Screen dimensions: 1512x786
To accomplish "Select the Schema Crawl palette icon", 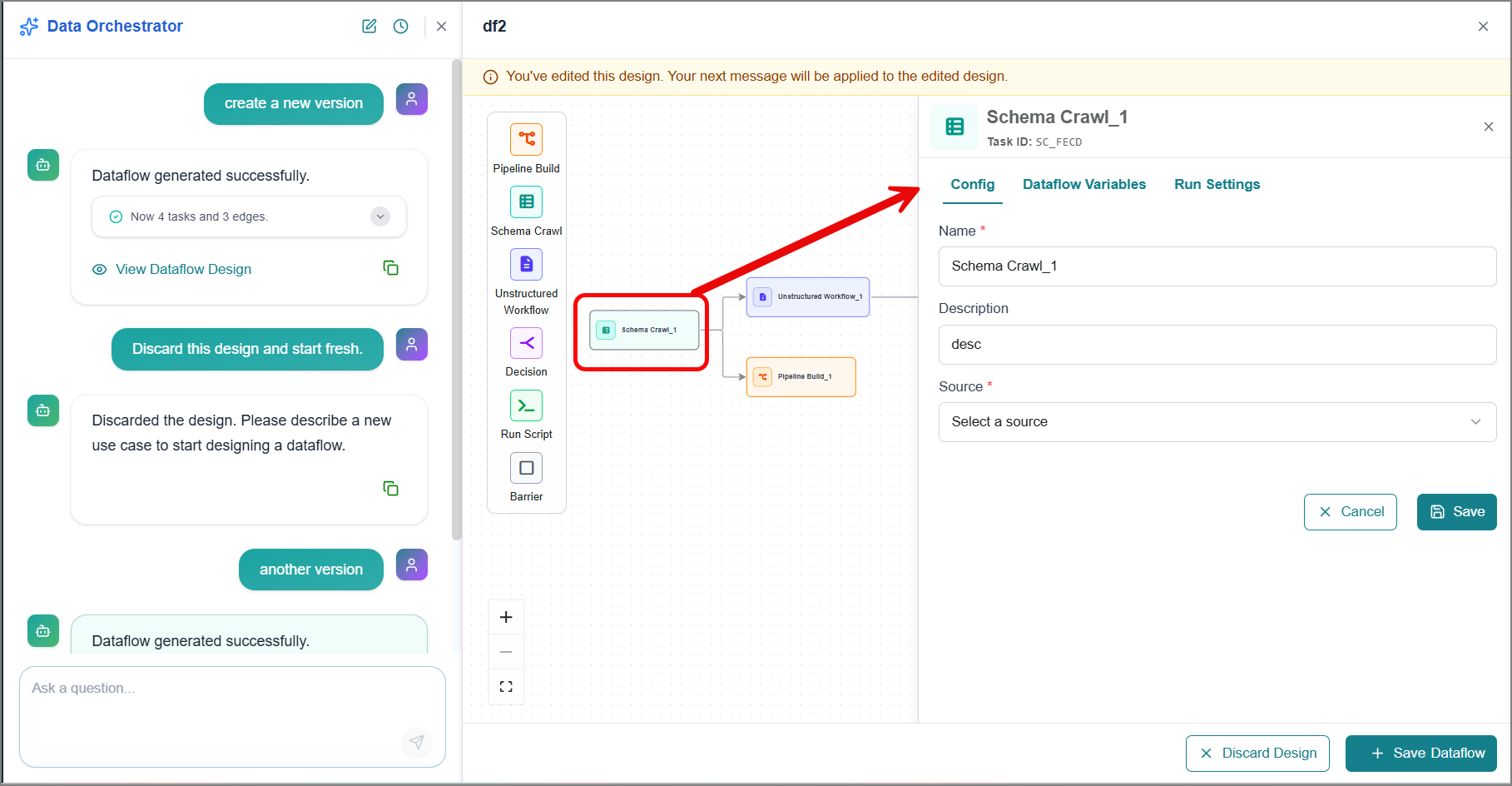I will (x=526, y=201).
